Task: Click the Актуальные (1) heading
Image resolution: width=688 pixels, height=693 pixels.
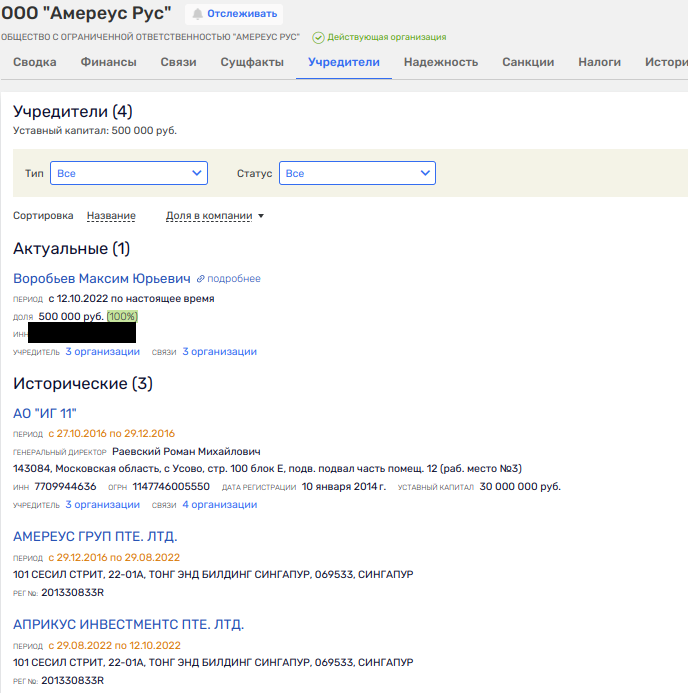Action: [x=72, y=248]
